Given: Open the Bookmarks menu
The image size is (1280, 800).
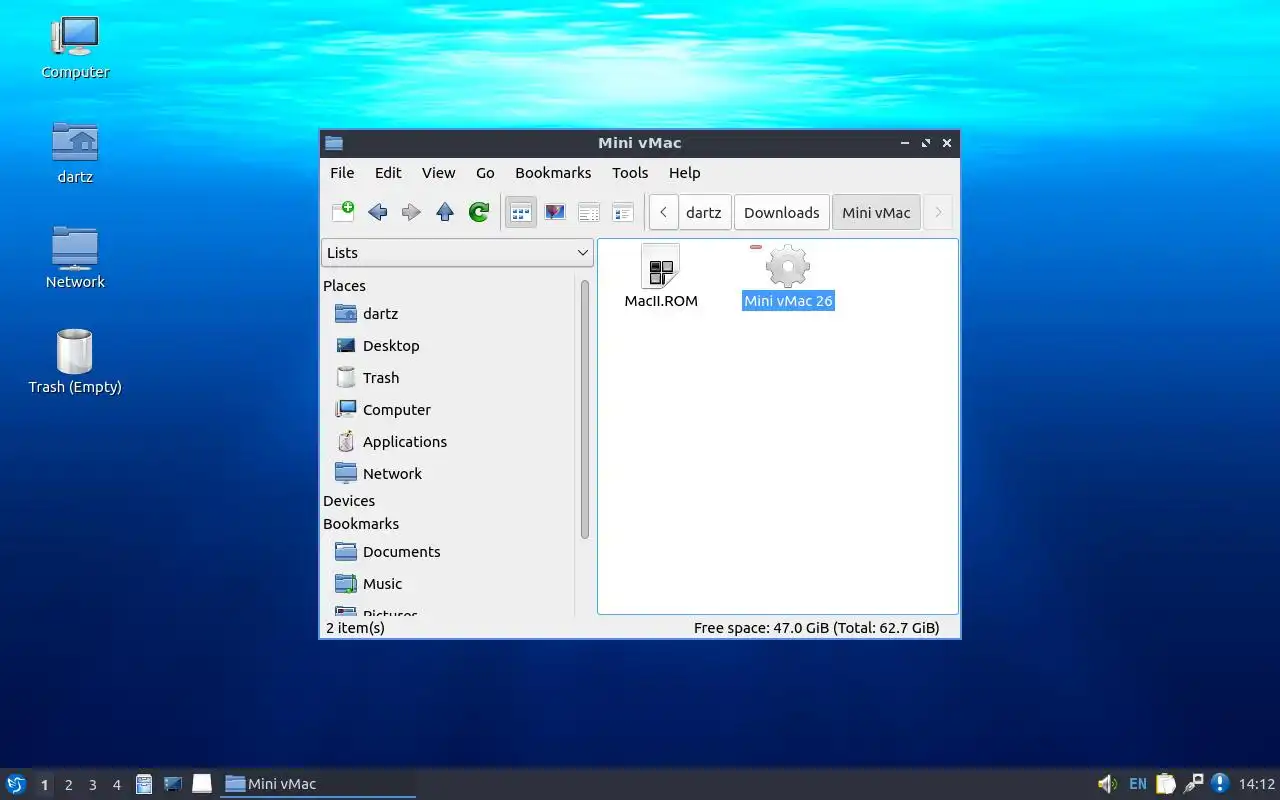Looking at the screenshot, I should [553, 173].
